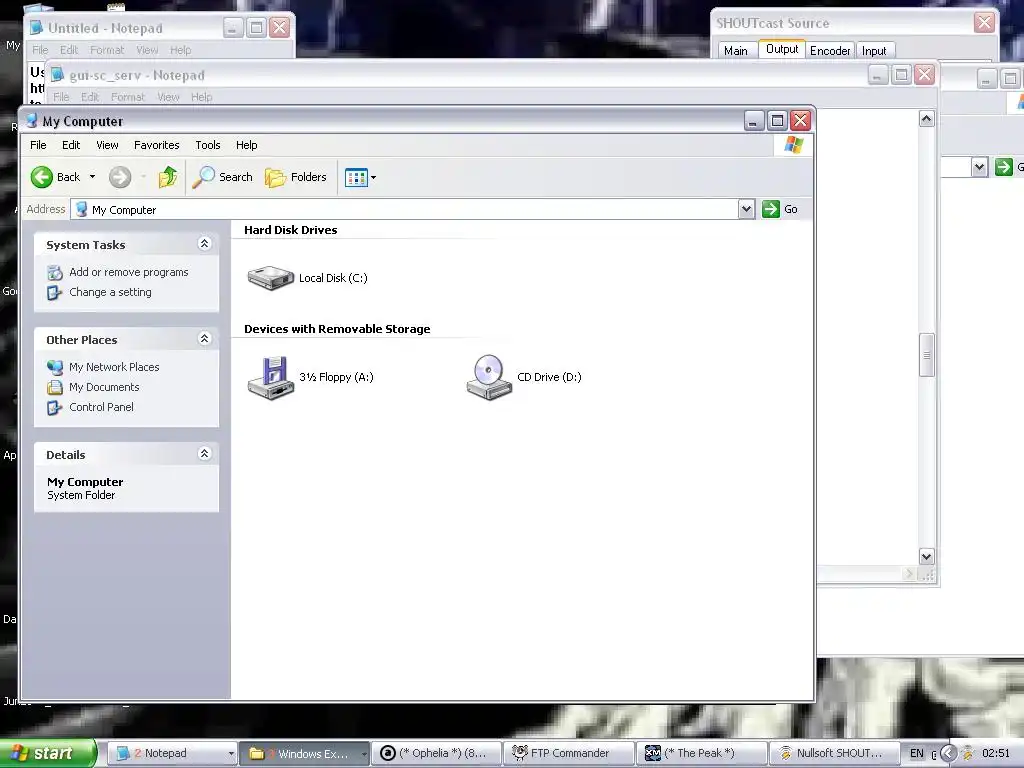Image resolution: width=1024 pixels, height=768 pixels.
Task: Click Add or remove programs link
Action: coord(129,272)
